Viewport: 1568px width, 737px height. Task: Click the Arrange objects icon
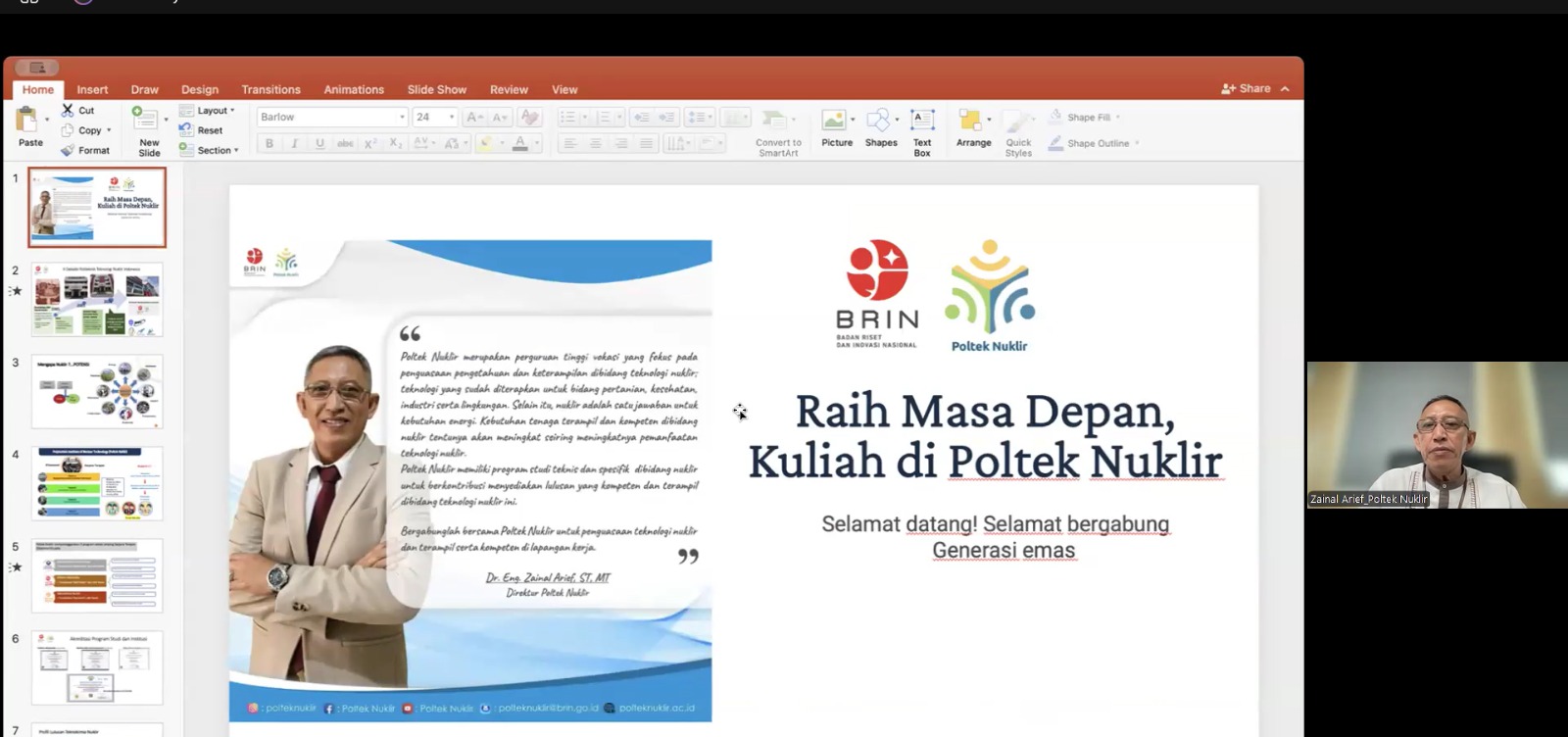tap(971, 122)
